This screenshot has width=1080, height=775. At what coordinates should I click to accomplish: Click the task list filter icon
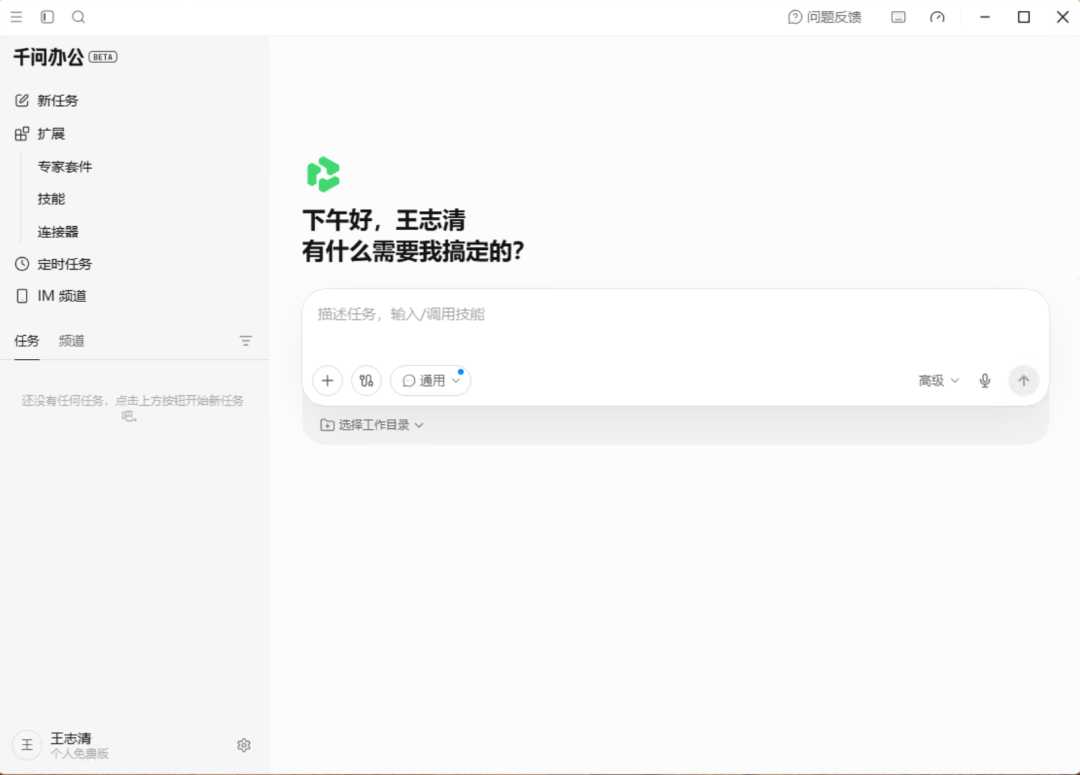[x=245, y=341]
